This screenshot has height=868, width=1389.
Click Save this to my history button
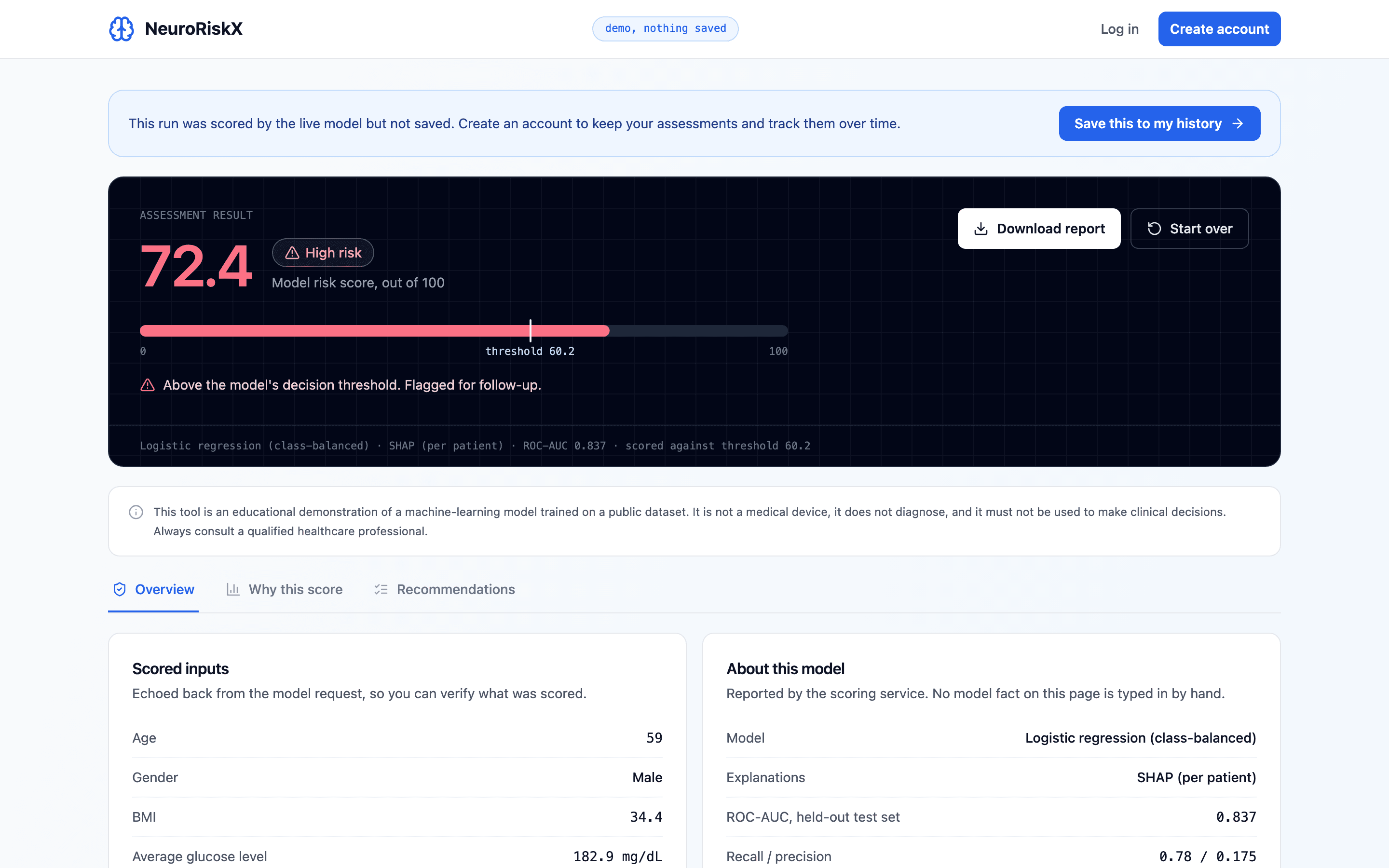pos(1159,123)
